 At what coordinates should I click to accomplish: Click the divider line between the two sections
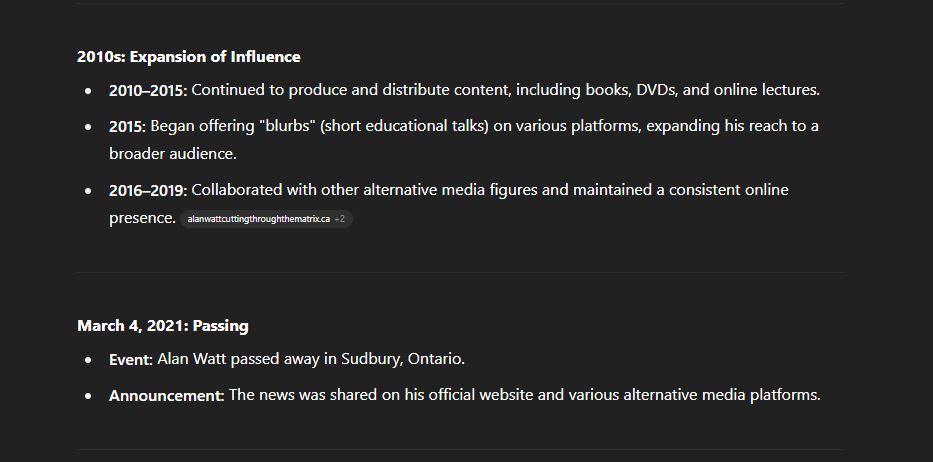[460, 273]
